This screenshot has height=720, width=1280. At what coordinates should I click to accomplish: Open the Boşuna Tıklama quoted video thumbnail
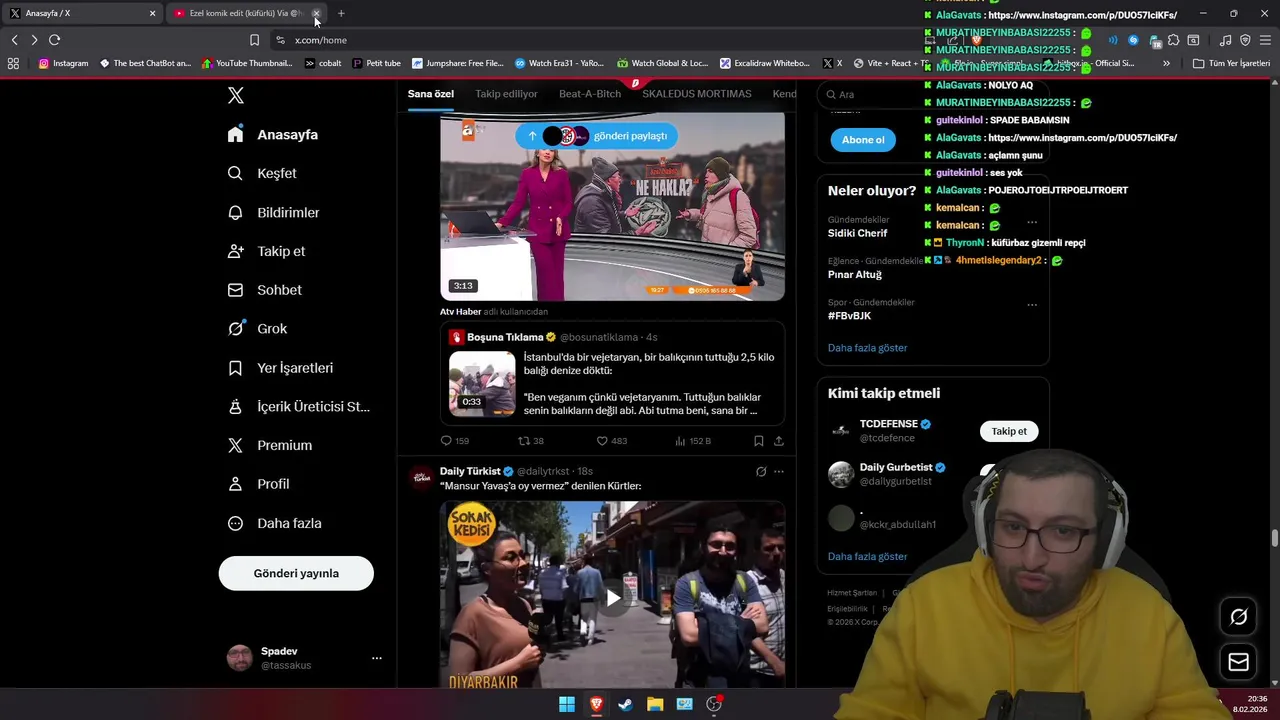point(482,383)
